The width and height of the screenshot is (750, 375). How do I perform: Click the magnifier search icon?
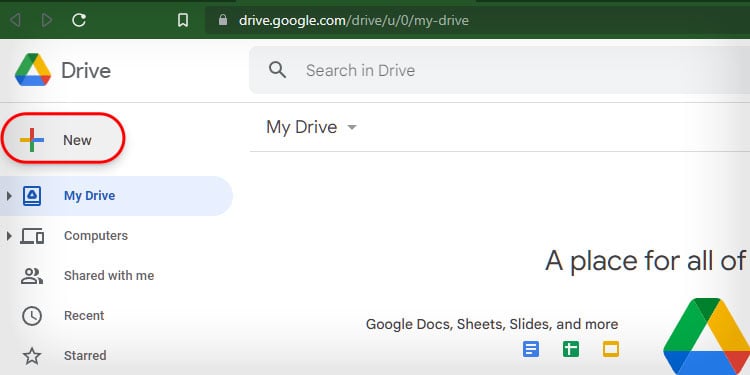pyautogui.click(x=277, y=70)
